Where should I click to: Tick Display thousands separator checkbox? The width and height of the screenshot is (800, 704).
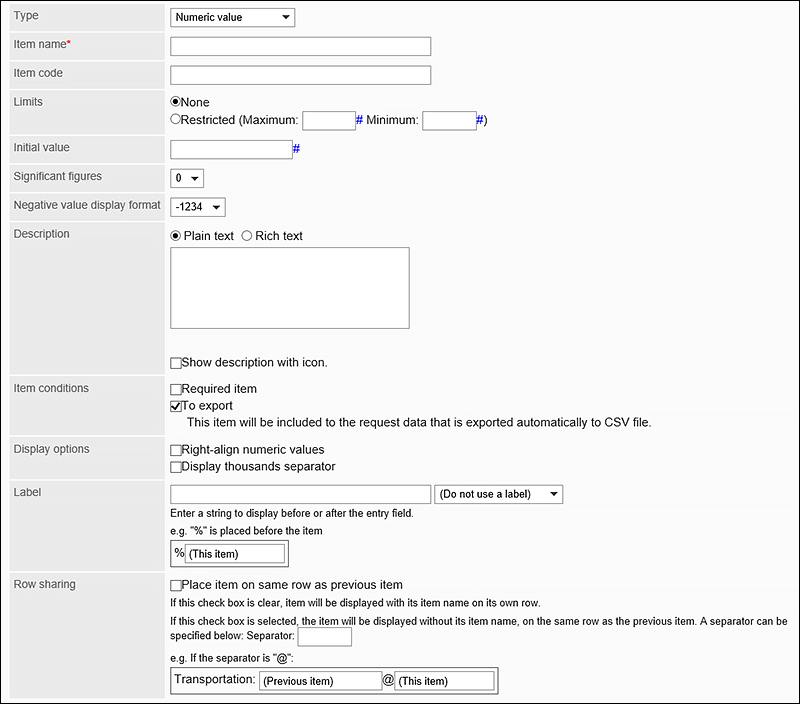176,467
